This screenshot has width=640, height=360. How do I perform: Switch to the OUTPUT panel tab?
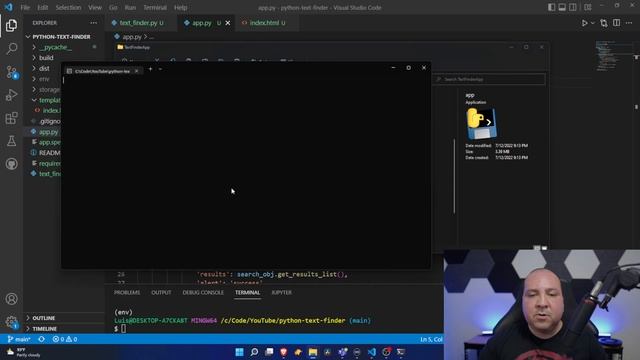click(x=161, y=293)
